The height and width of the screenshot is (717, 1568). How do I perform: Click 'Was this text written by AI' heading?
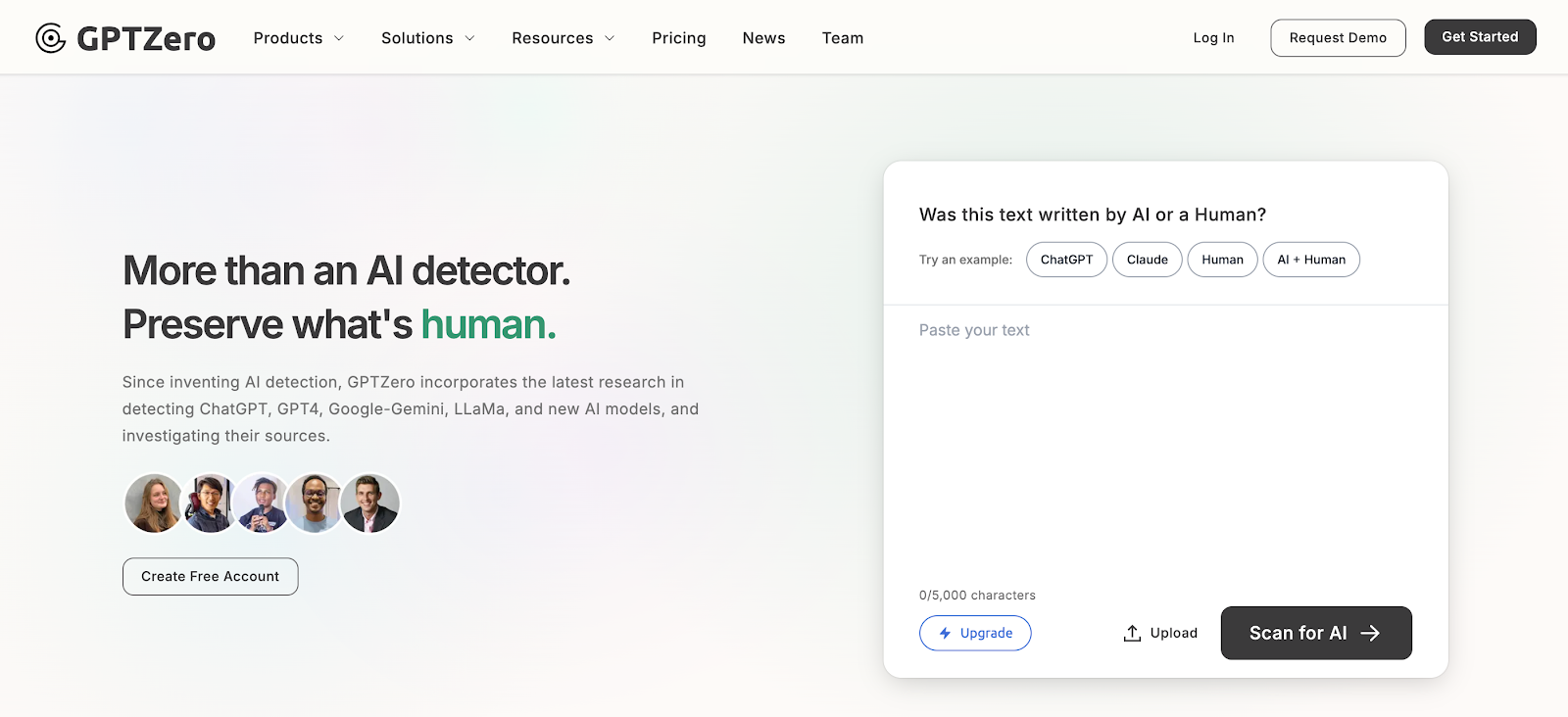(1093, 215)
